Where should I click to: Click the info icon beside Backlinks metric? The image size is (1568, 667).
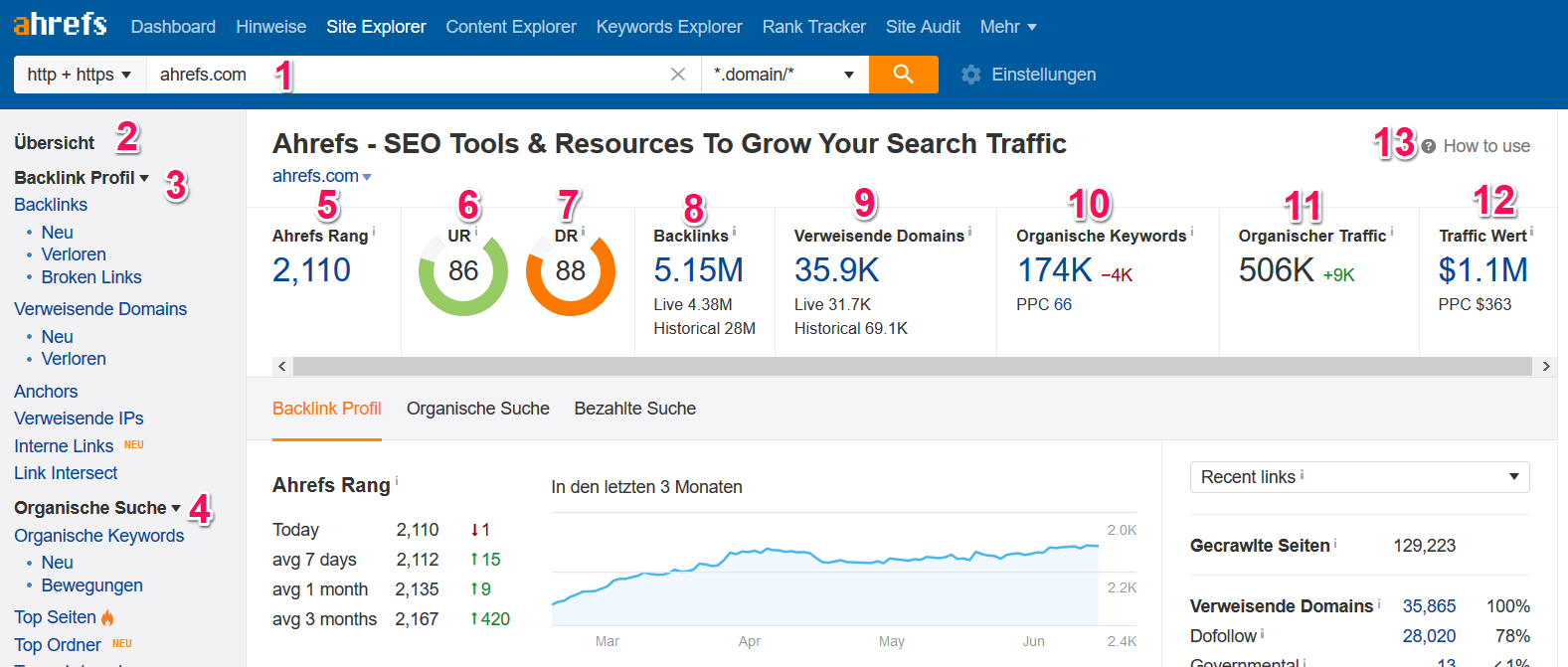[734, 232]
